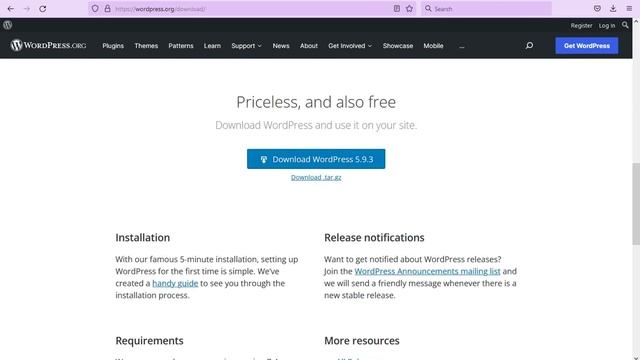Open the About menu item
The image size is (640, 360).
point(309,46)
